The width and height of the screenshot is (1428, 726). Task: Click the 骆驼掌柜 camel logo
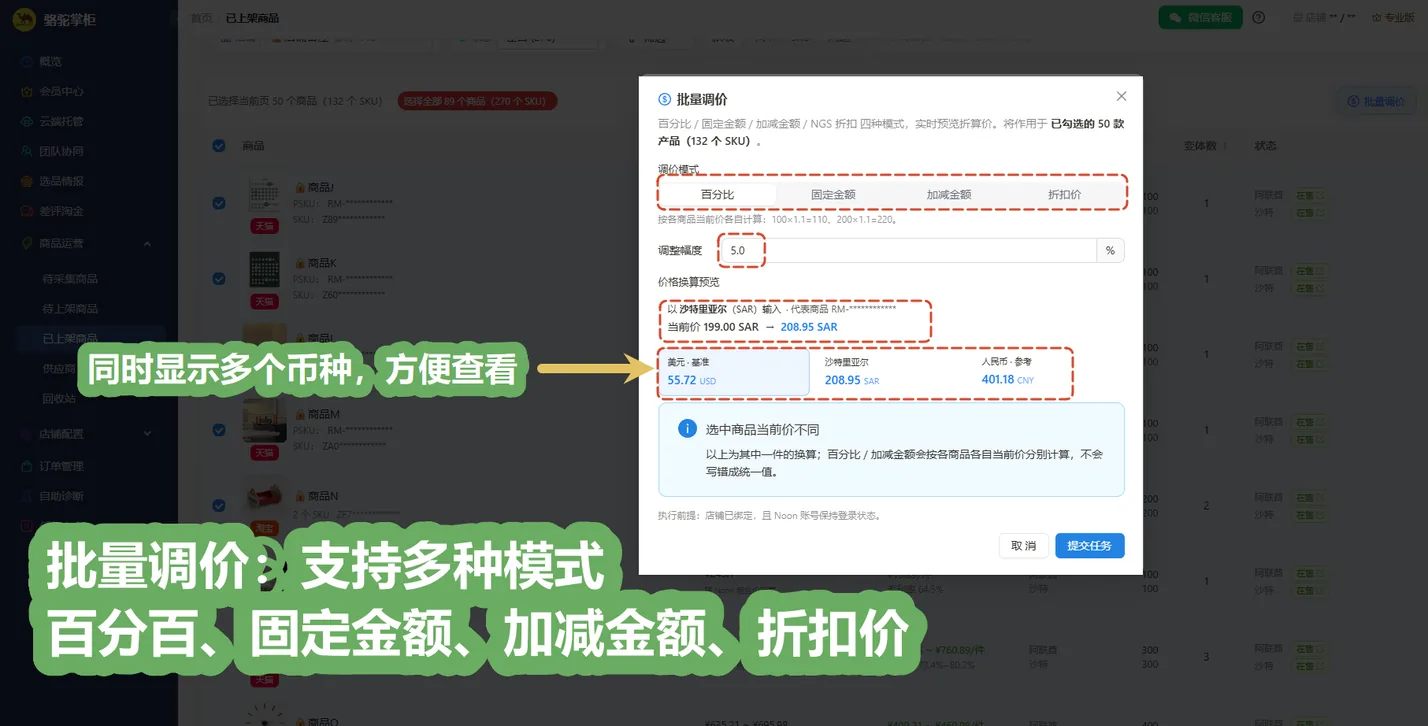24,19
